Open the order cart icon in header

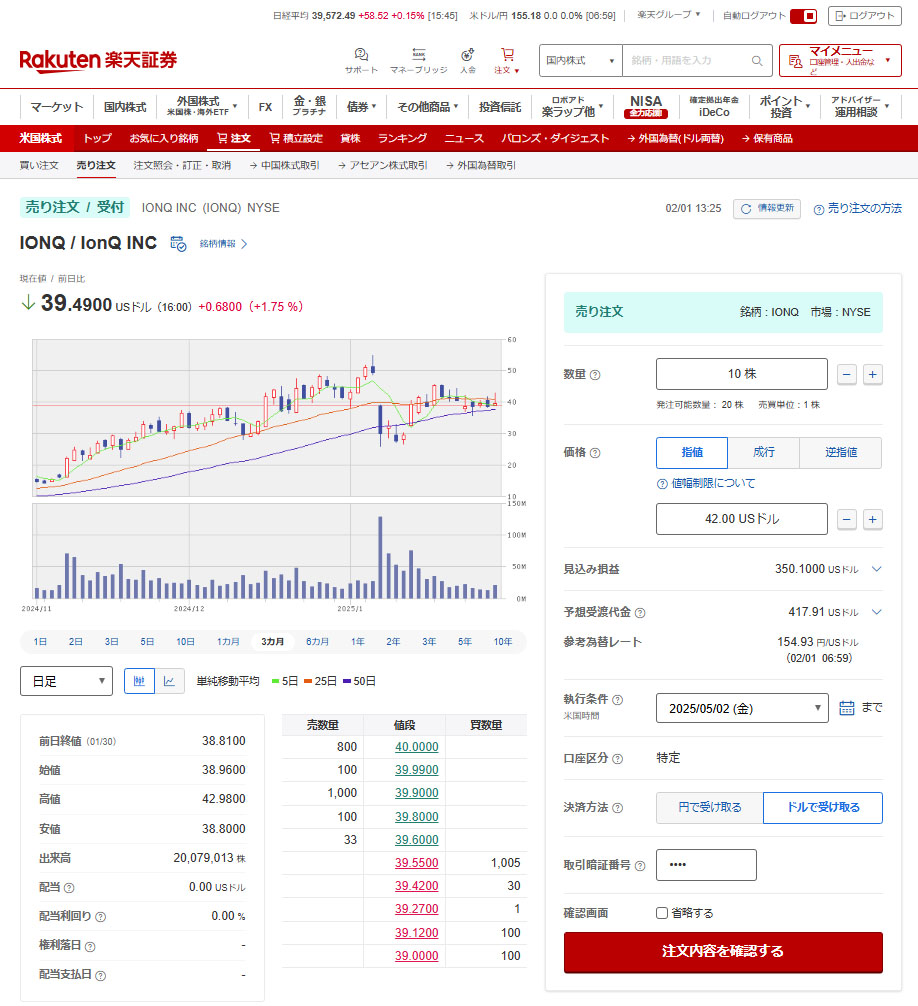point(507,55)
